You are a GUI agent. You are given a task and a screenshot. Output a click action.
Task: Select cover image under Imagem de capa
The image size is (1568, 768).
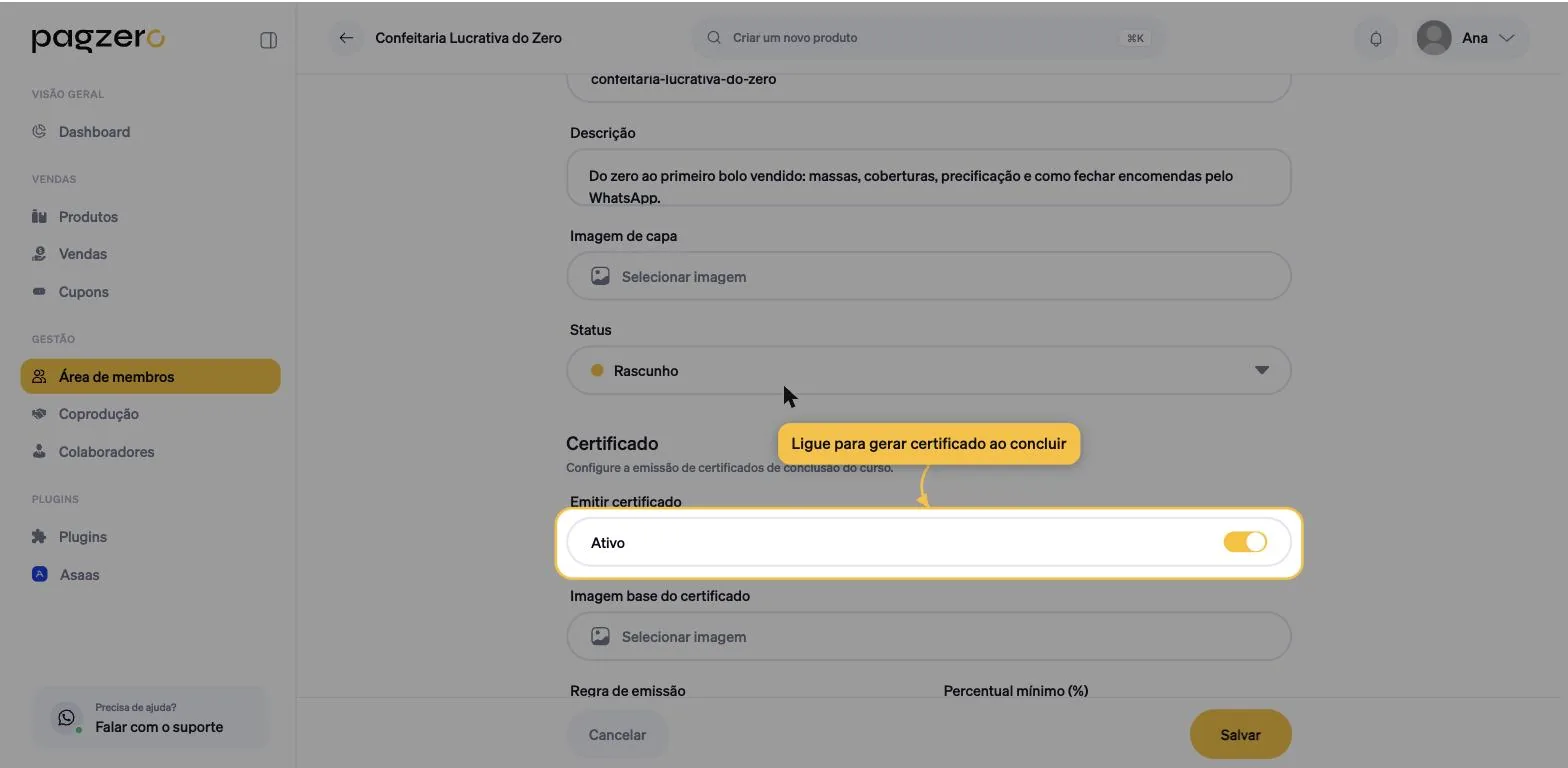click(x=928, y=276)
